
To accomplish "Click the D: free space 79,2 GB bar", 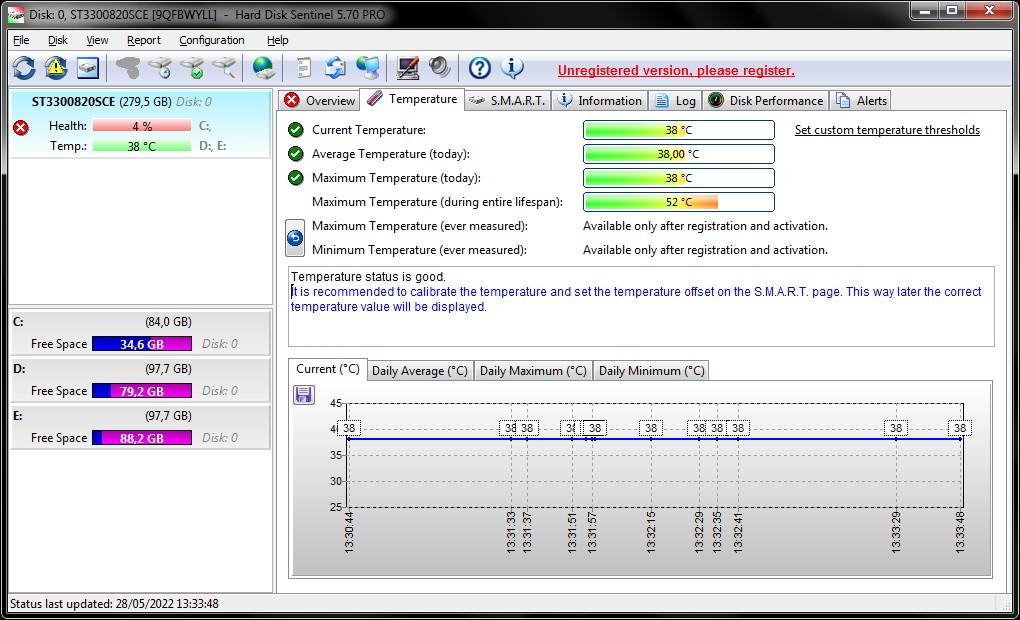I will 142,390.
